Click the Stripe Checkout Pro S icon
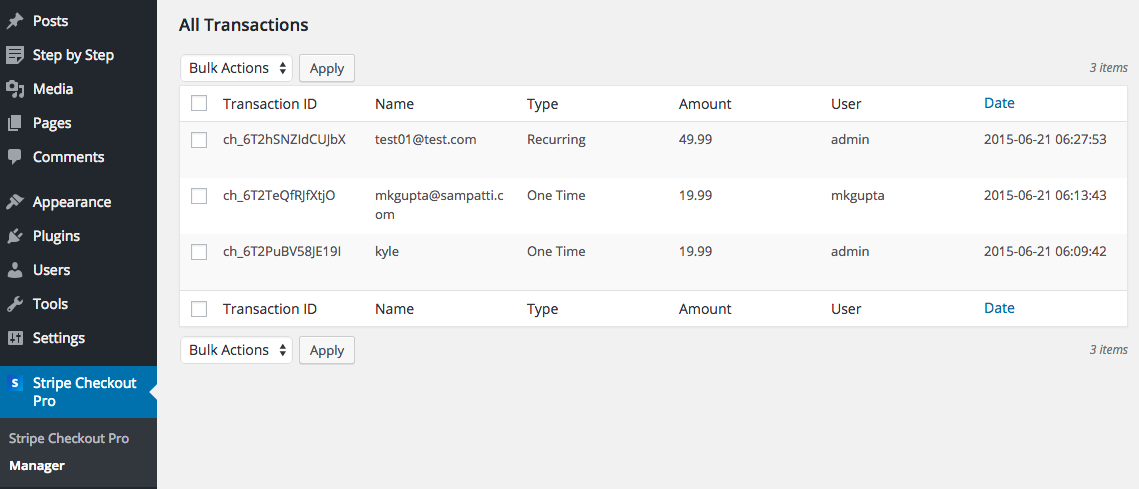The image size is (1139, 489). point(15,383)
